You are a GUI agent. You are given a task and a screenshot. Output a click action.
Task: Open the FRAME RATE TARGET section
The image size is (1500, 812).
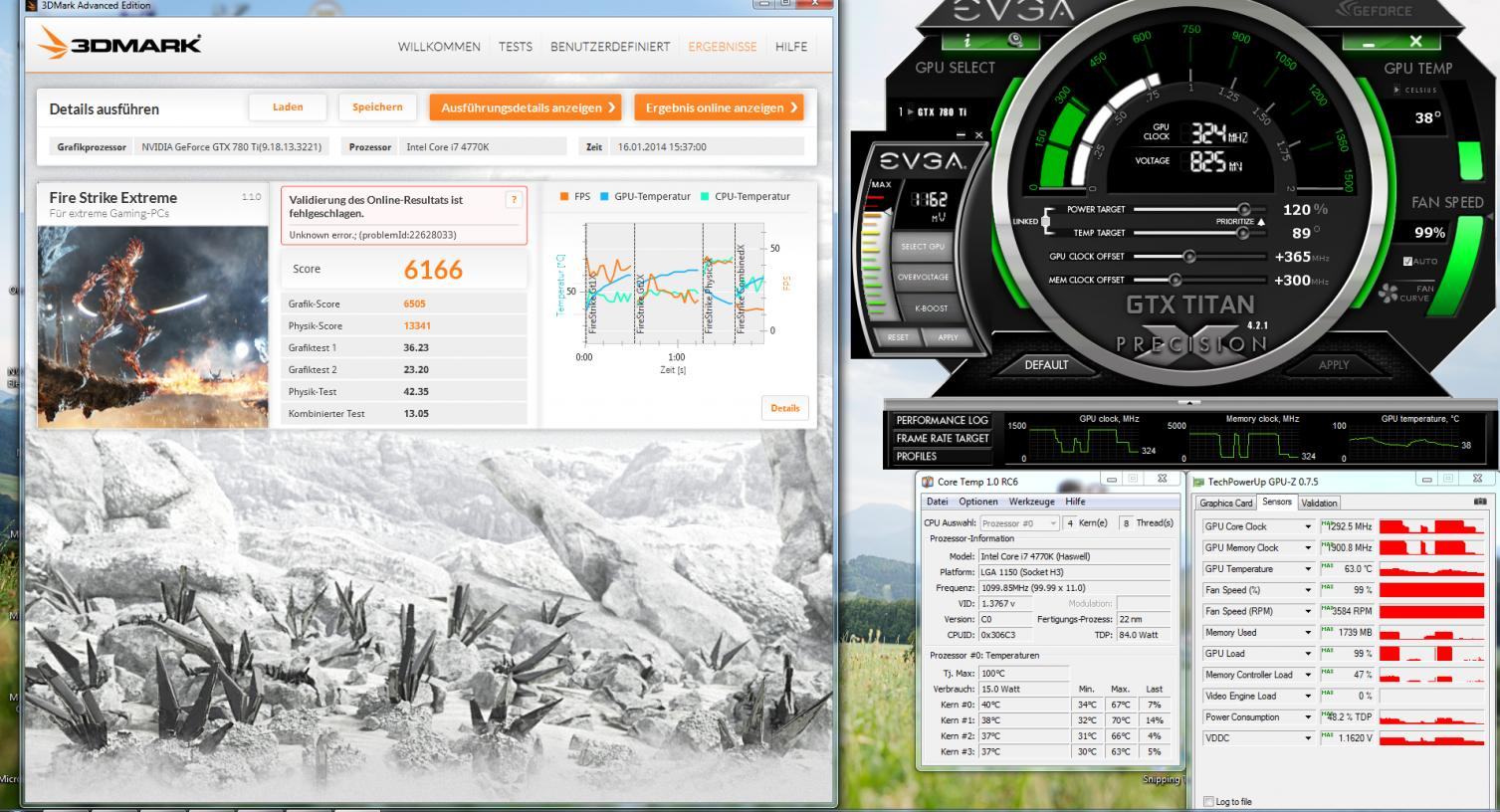(942, 438)
